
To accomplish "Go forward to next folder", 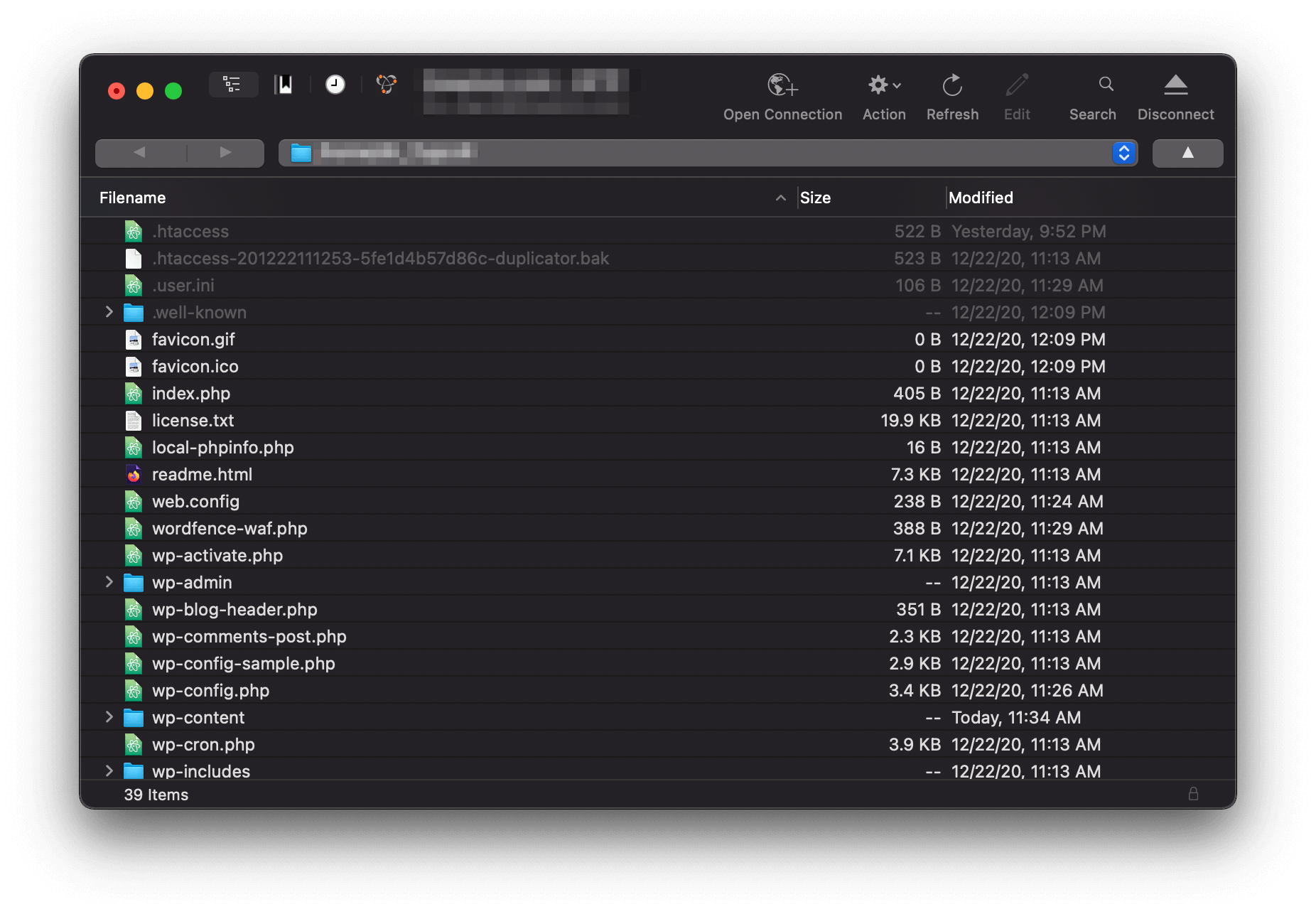I will (x=226, y=152).
